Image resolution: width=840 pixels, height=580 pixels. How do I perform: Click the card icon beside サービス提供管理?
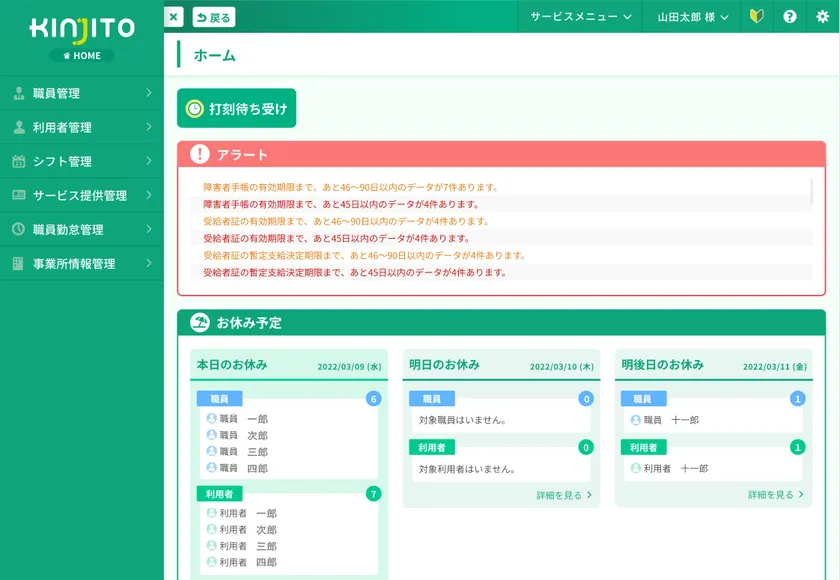tap(18, 195)
